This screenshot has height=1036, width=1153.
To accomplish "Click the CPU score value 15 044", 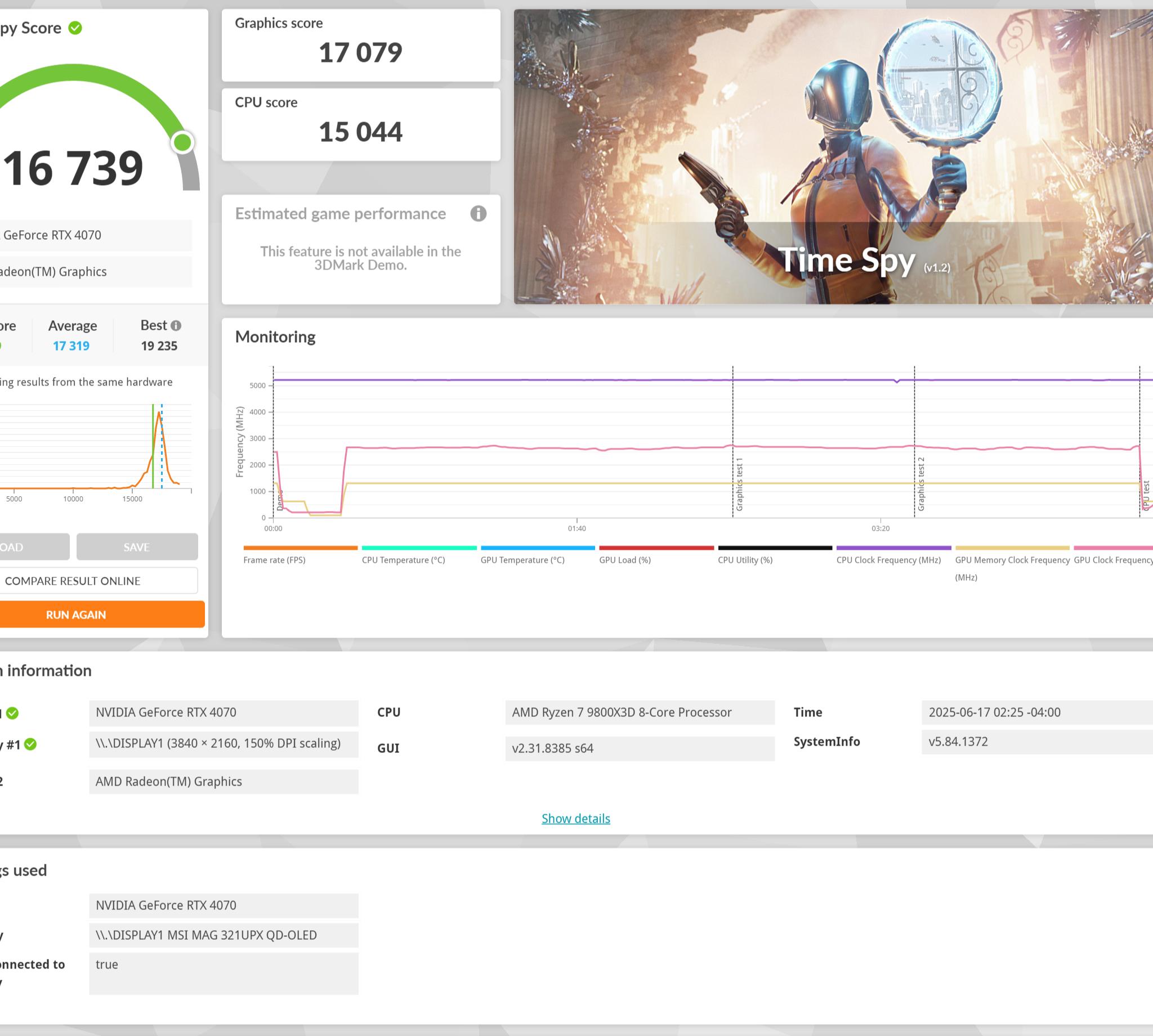I will pos(360,132).
